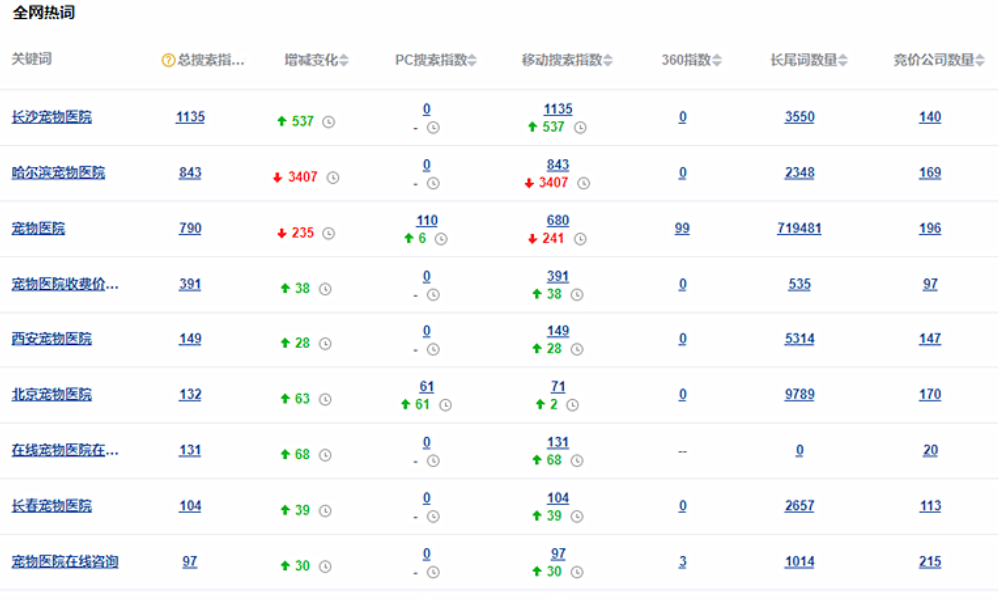Click clock icon beside 68 in 增减变化 column
The width and height of the screenshot is (998, 600).
(x=325, y=455)
